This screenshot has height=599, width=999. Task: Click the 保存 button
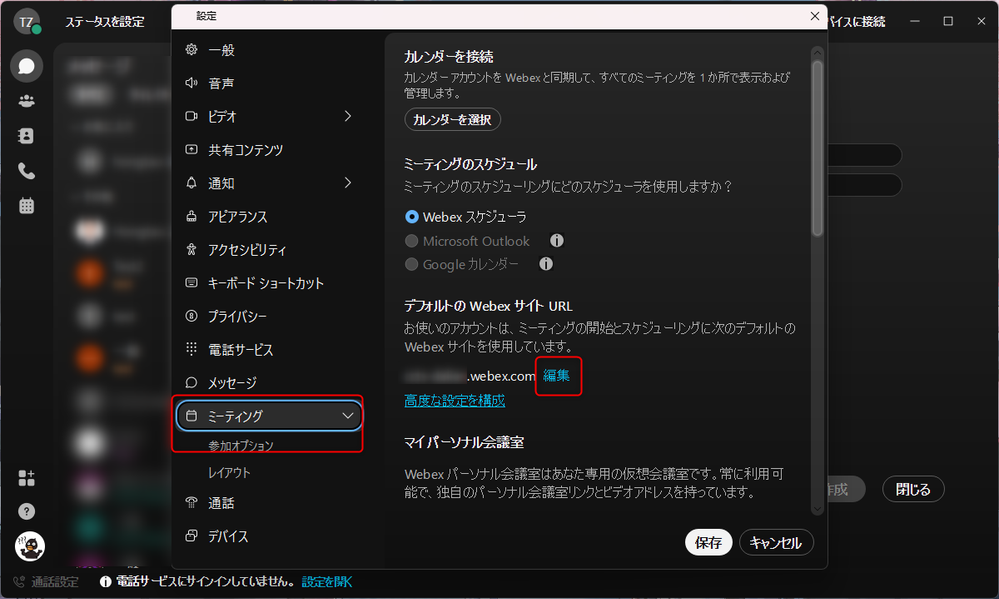[x=708, y=542]
